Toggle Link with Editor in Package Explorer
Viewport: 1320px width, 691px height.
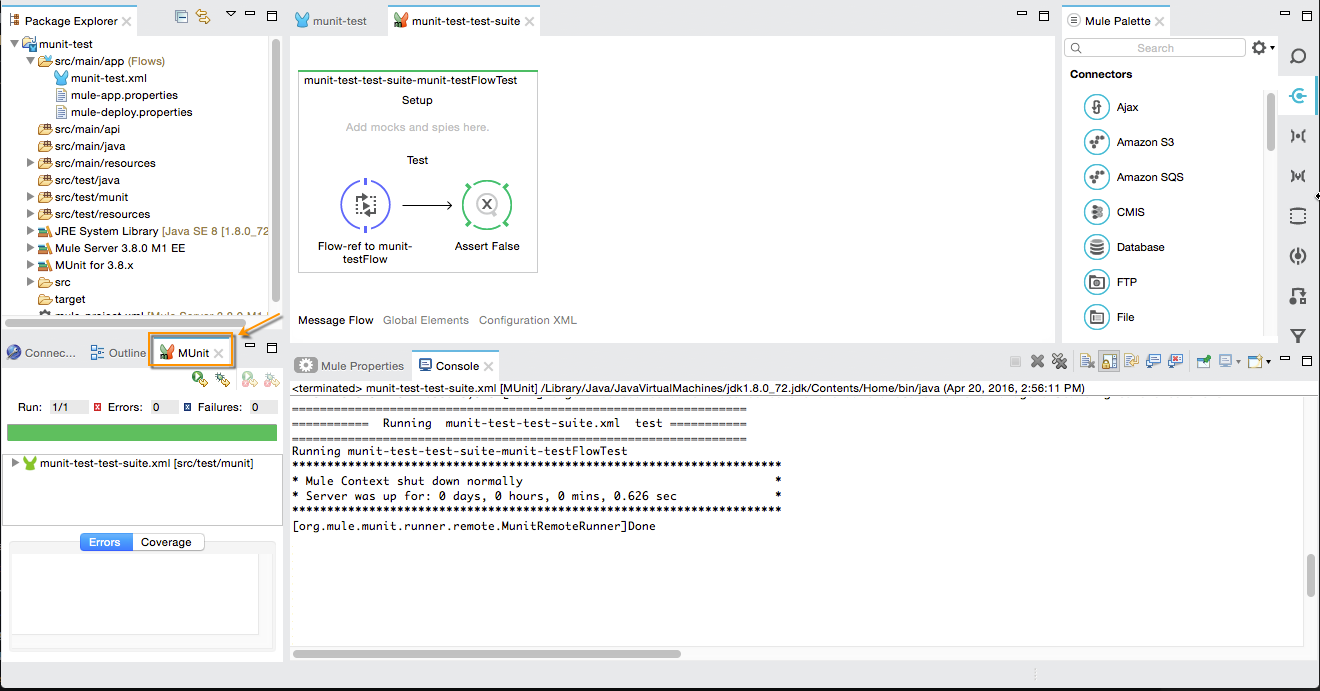(x=203, y=17)
